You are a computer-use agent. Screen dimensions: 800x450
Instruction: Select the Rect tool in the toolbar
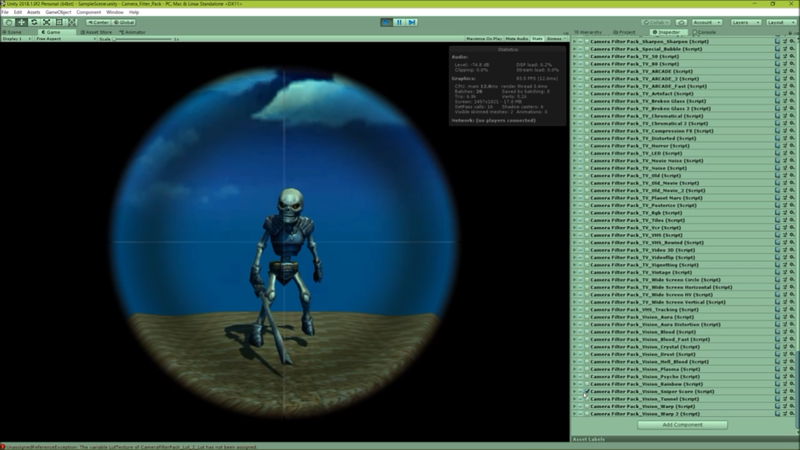point(60,22)
